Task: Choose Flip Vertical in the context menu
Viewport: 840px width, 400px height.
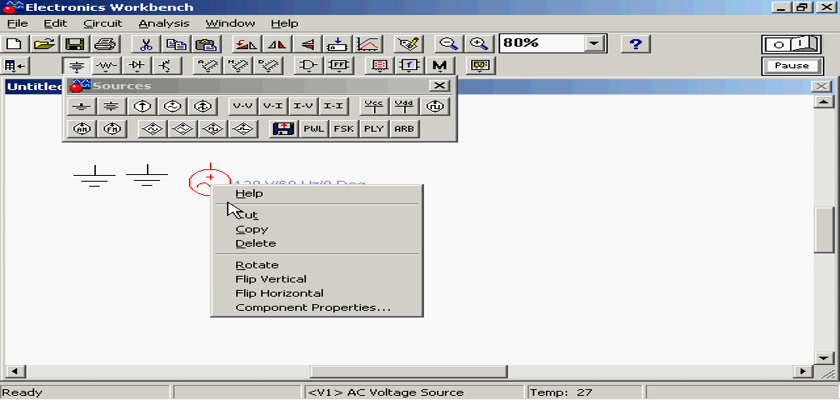Action: 317,279
